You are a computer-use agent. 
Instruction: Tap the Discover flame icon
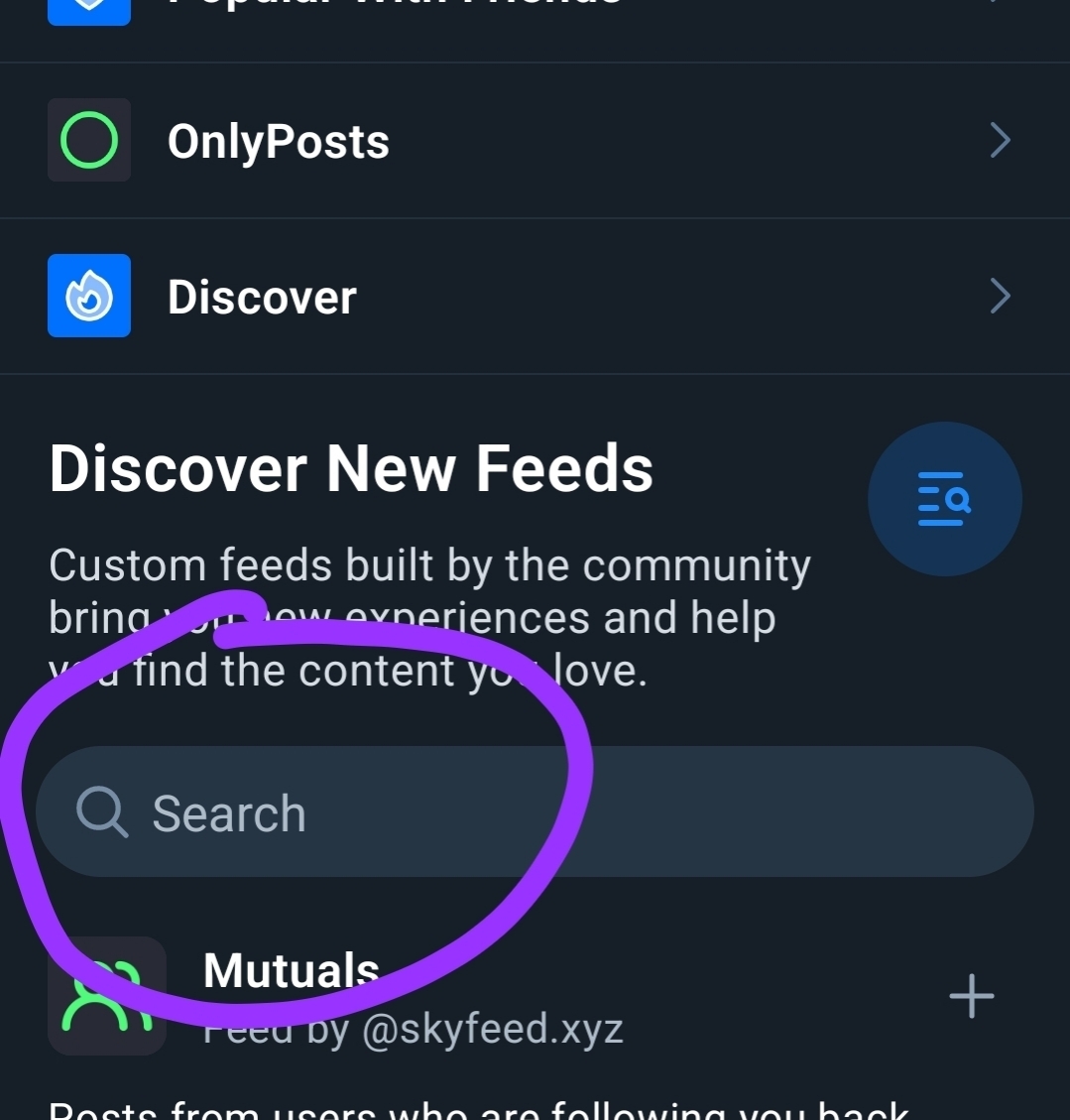[89, 296]
